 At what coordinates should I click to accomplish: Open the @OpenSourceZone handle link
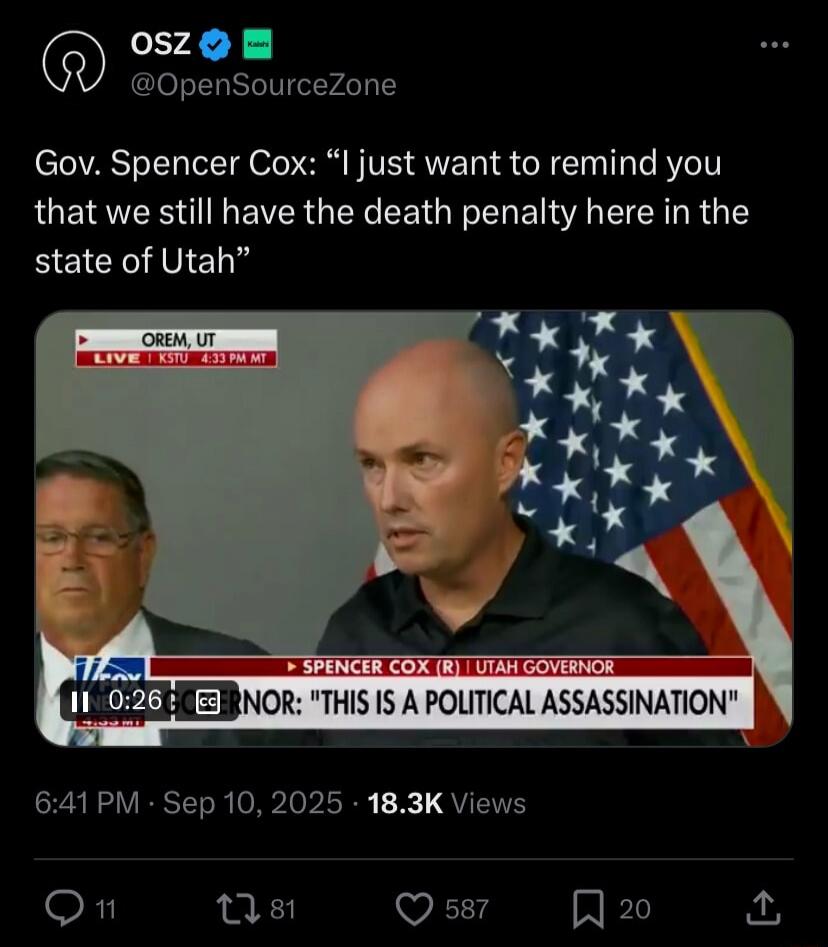[x=263, y=85]
